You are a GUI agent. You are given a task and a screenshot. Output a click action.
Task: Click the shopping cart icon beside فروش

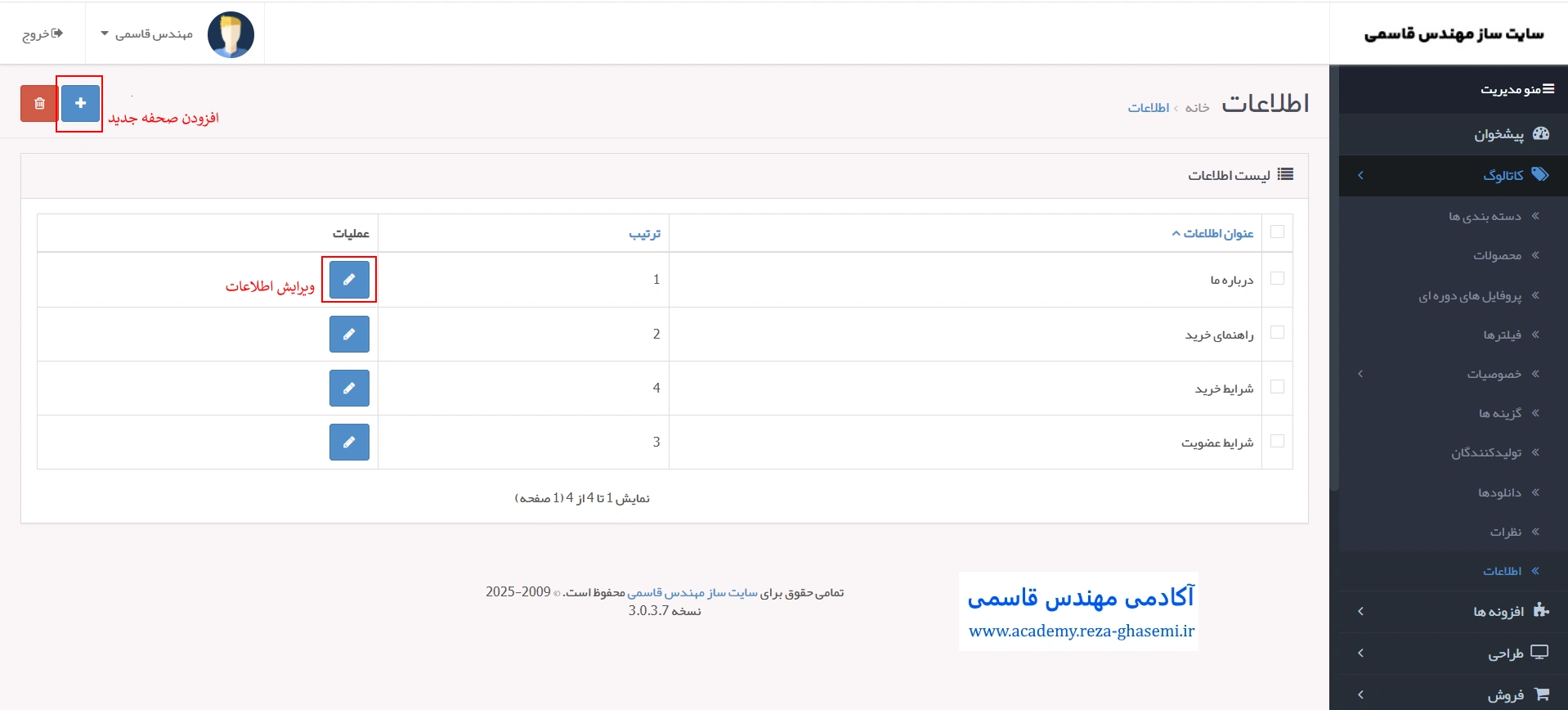coord(1542,694)
